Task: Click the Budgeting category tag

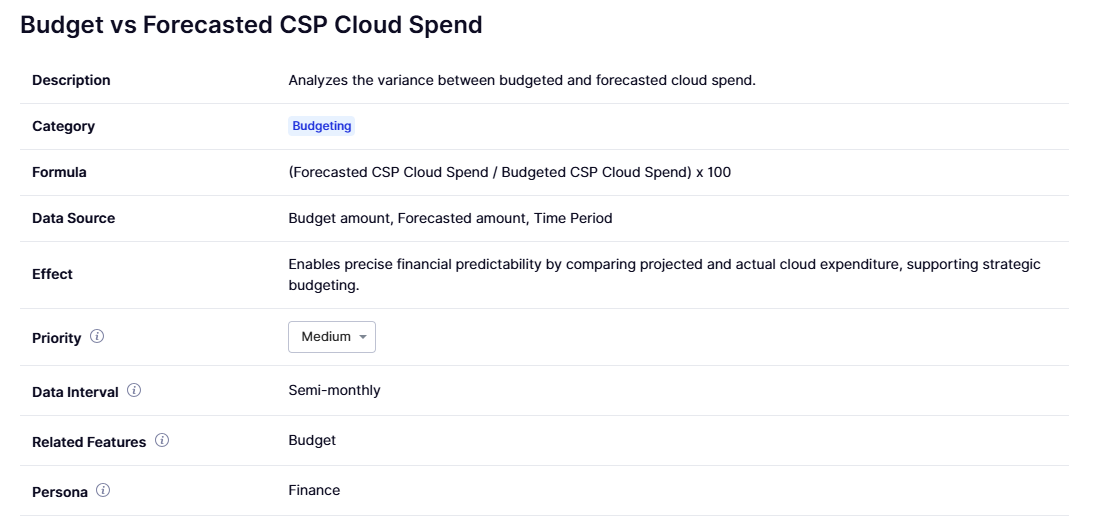Action: click(322, 126)
